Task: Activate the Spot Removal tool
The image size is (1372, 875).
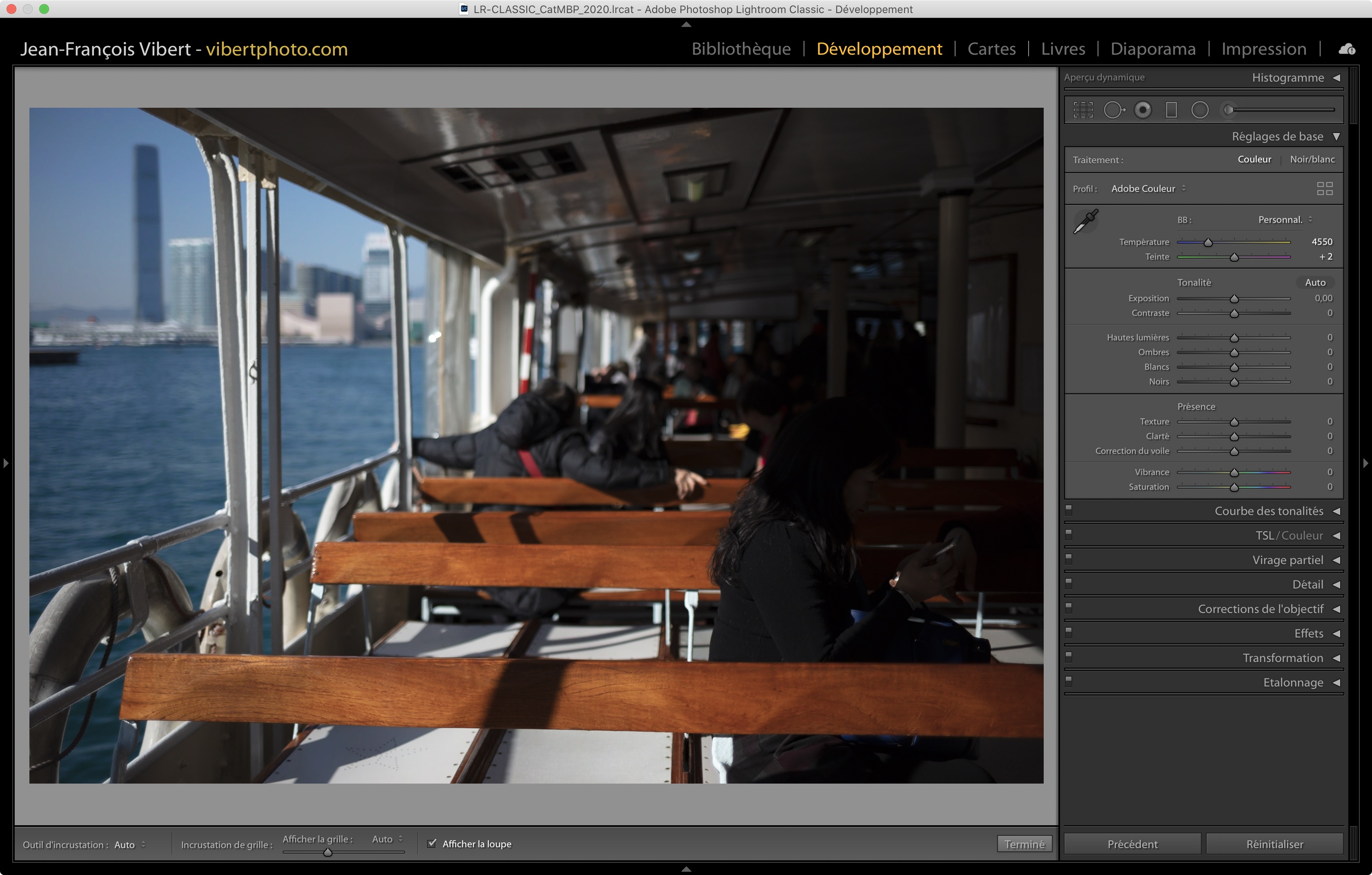Action: tap(1114, 110)
